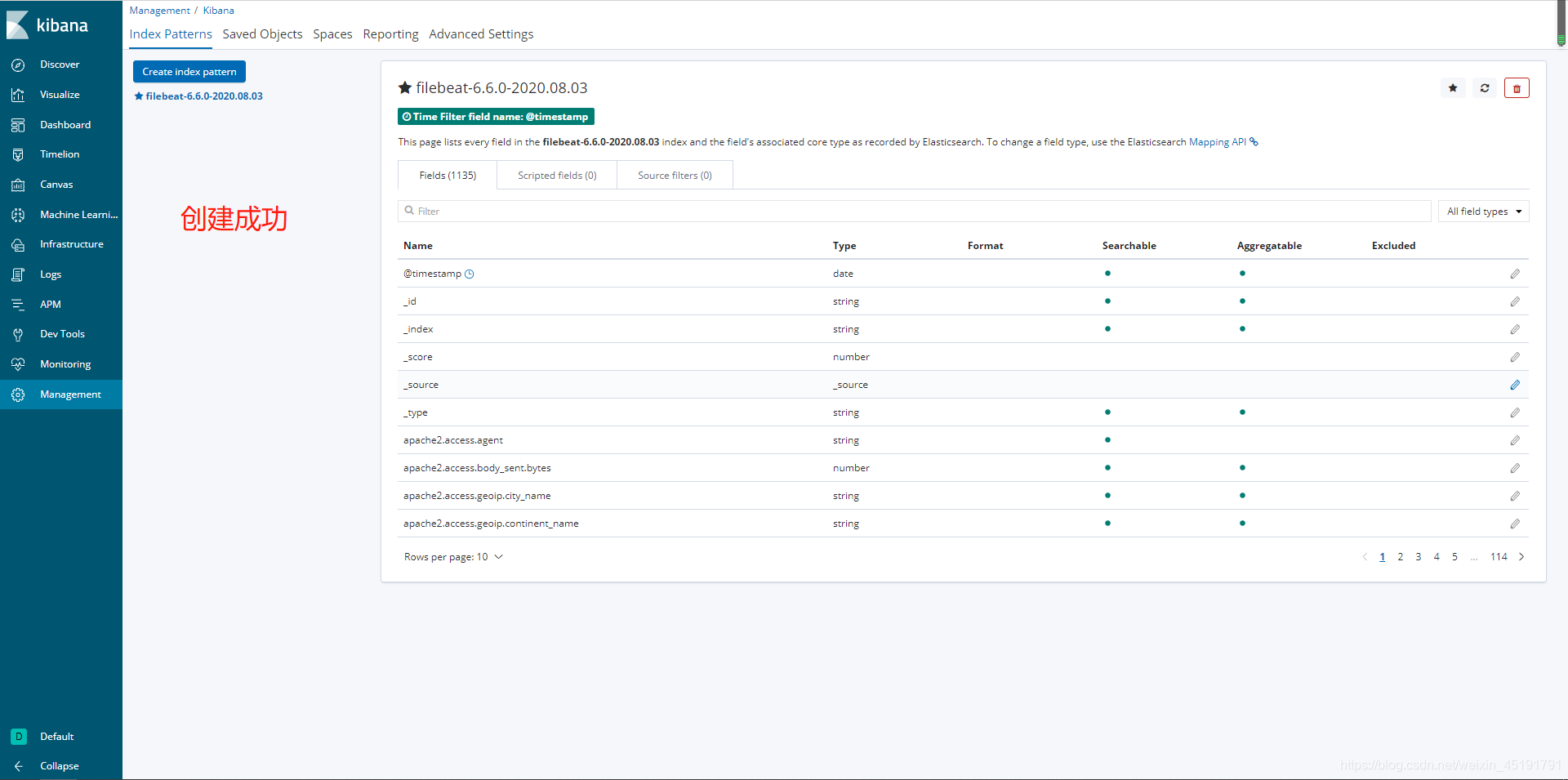Switch to Source filters (0) tab
This screenshot has height=780, width=1568.
(675, 176)
